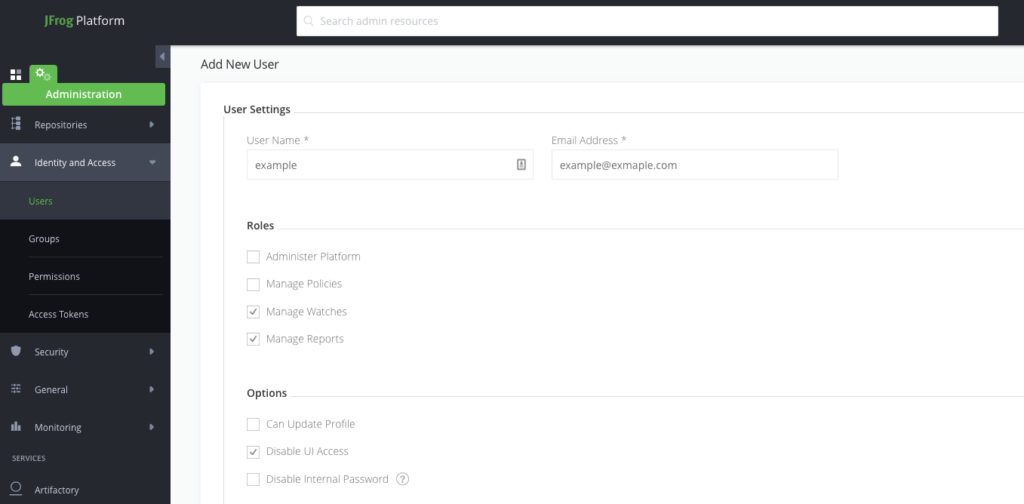Expand the Repositories menu arrow
The image size is (1024, 504).
(x=152, y=125)
